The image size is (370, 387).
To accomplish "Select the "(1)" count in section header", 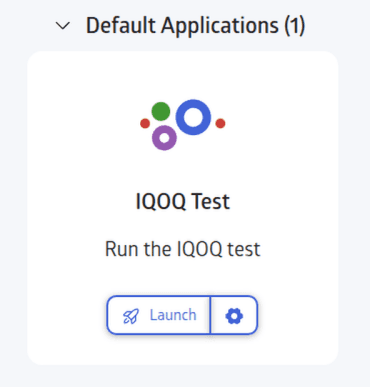I will 295,26.
